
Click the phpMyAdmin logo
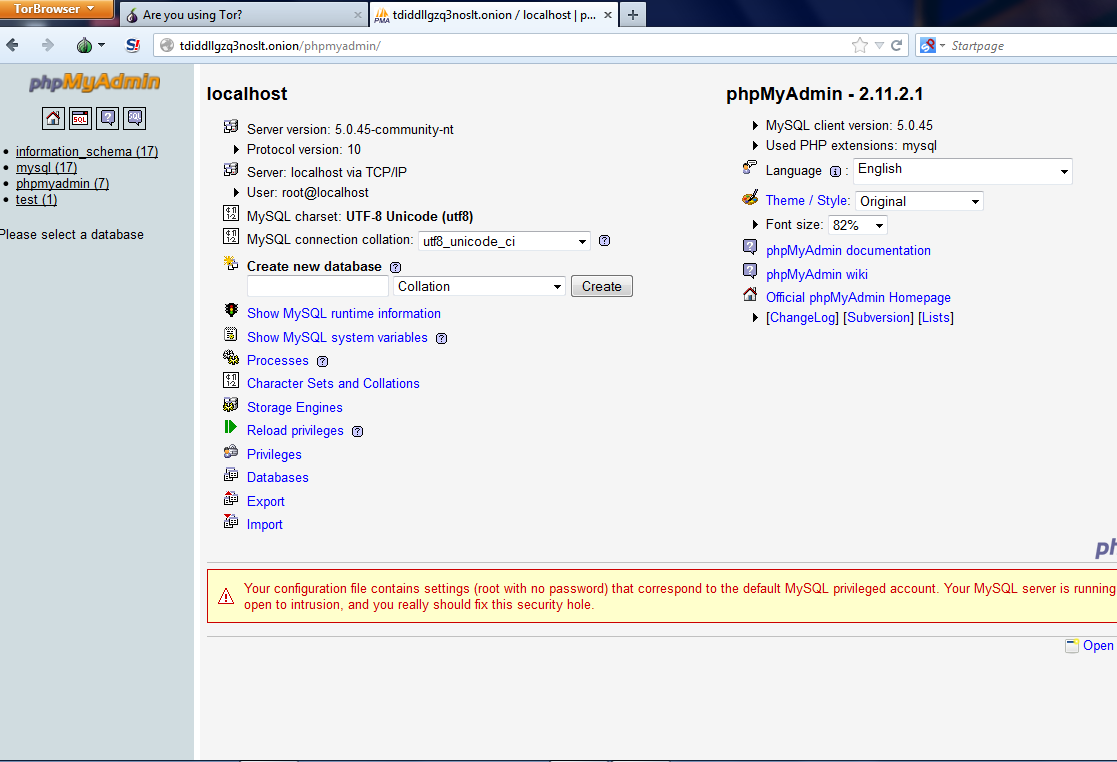95,82
